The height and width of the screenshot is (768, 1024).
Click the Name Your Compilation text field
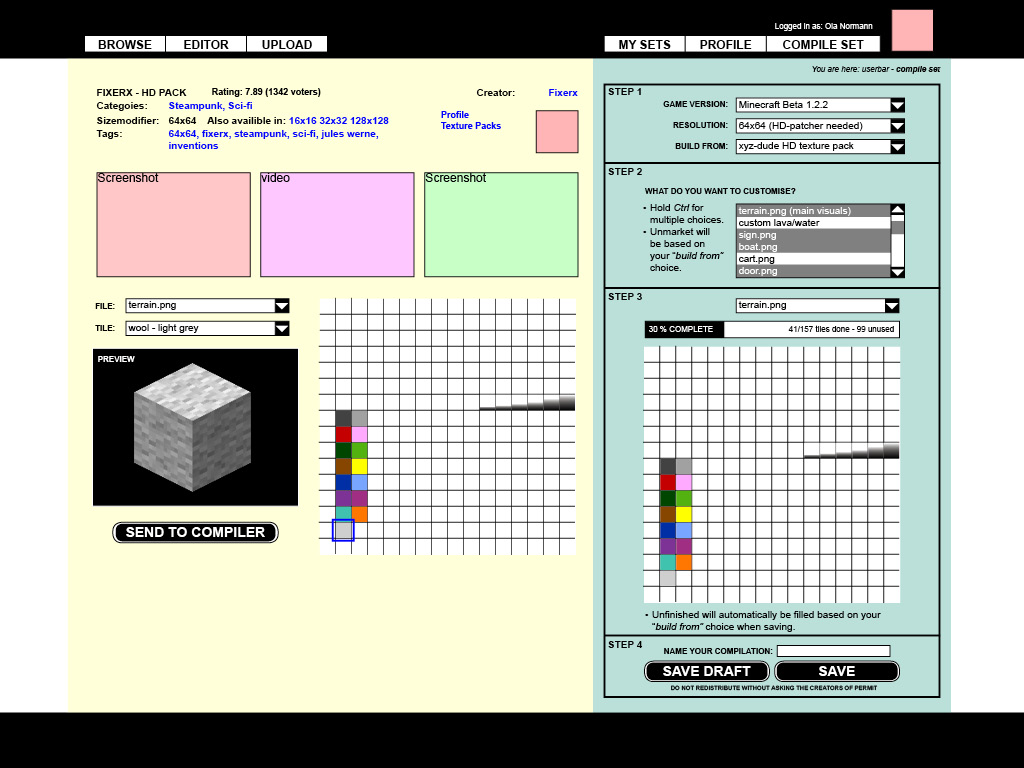833,651
